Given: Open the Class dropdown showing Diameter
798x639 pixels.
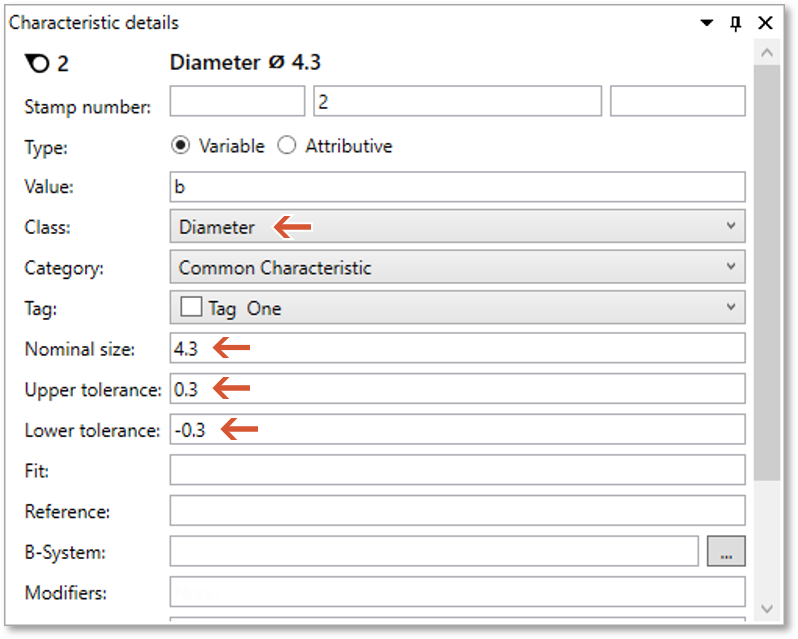Looking at the screenshot, I should point(457,227).
